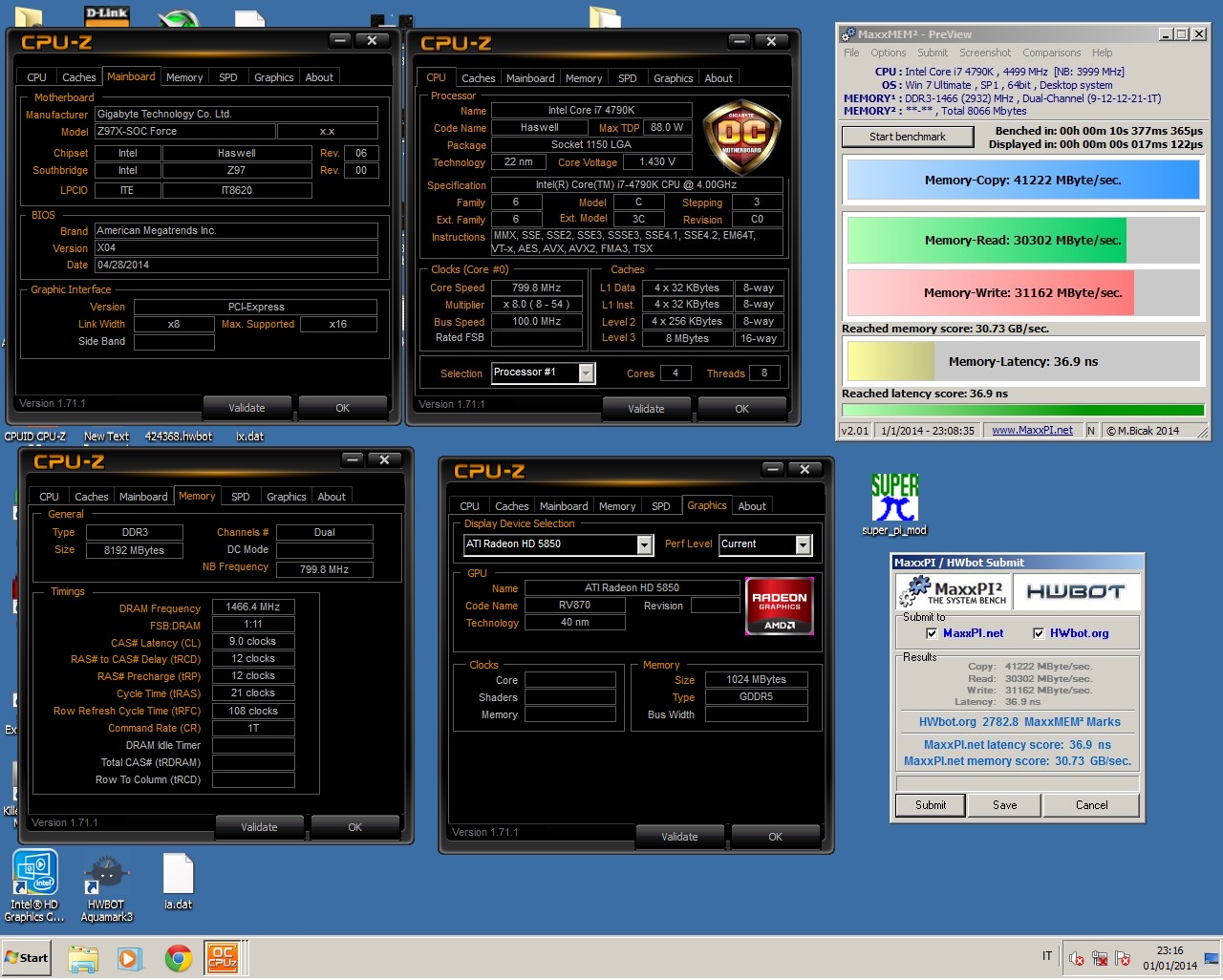Viewport: 1223px width, 980px height.
Task: Click the show desktop tray button
Action: click(x=1212, y=958)
